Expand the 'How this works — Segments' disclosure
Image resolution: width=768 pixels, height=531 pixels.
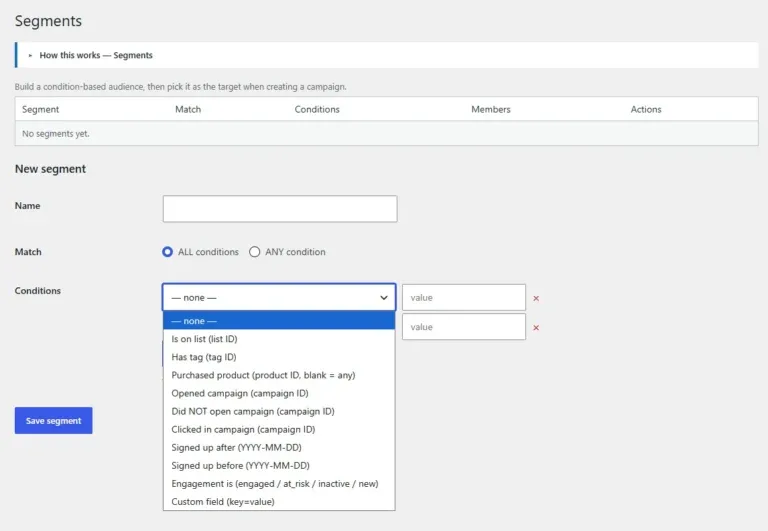(96, 55)
